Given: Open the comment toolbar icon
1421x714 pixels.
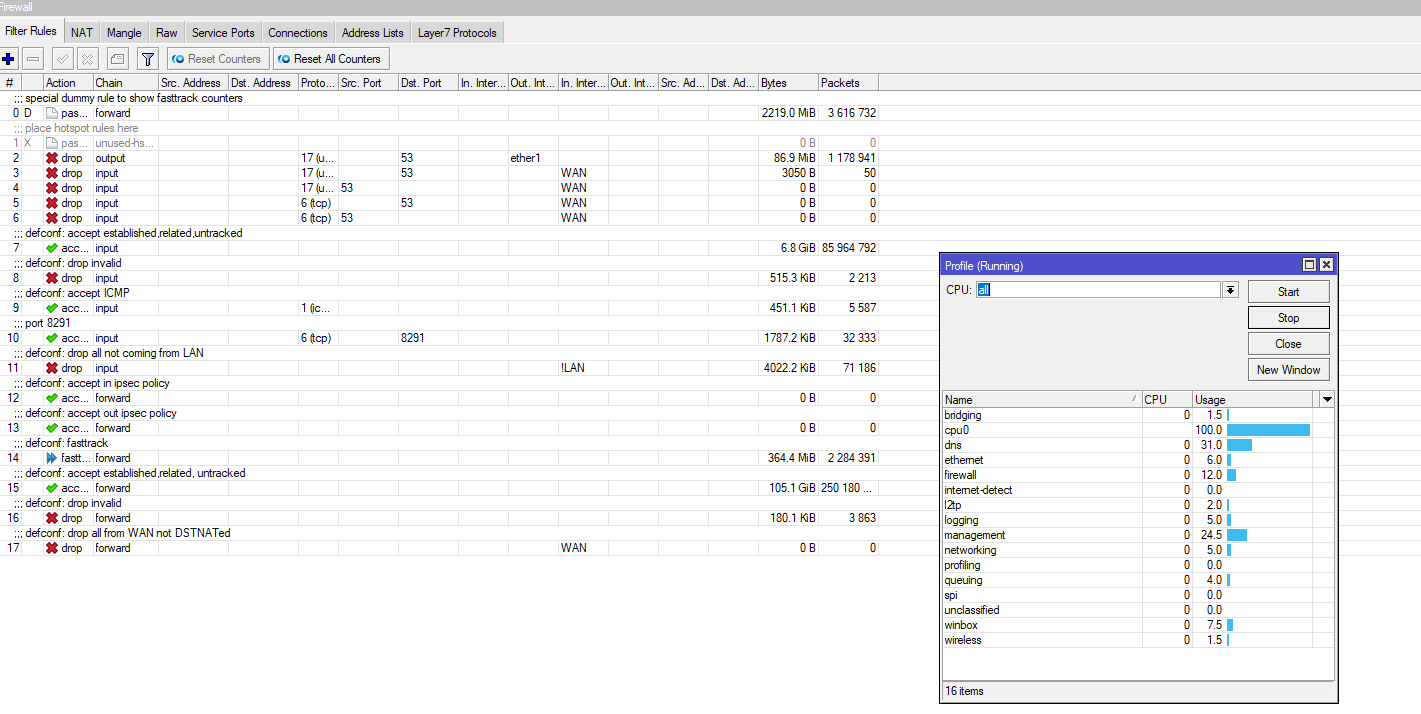Looking at the screenshot, I should pos(117,59).
